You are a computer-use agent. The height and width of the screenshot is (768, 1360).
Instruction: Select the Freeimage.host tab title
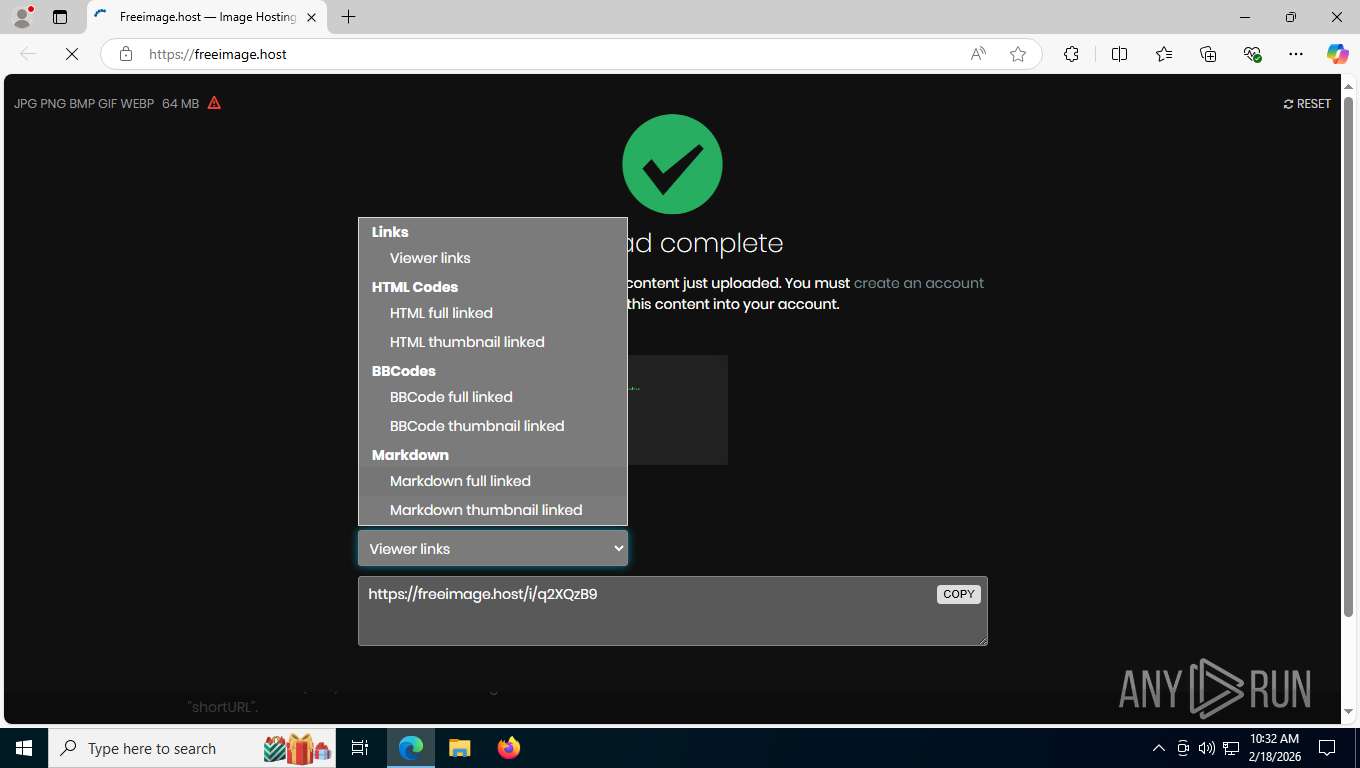(208, 17)
